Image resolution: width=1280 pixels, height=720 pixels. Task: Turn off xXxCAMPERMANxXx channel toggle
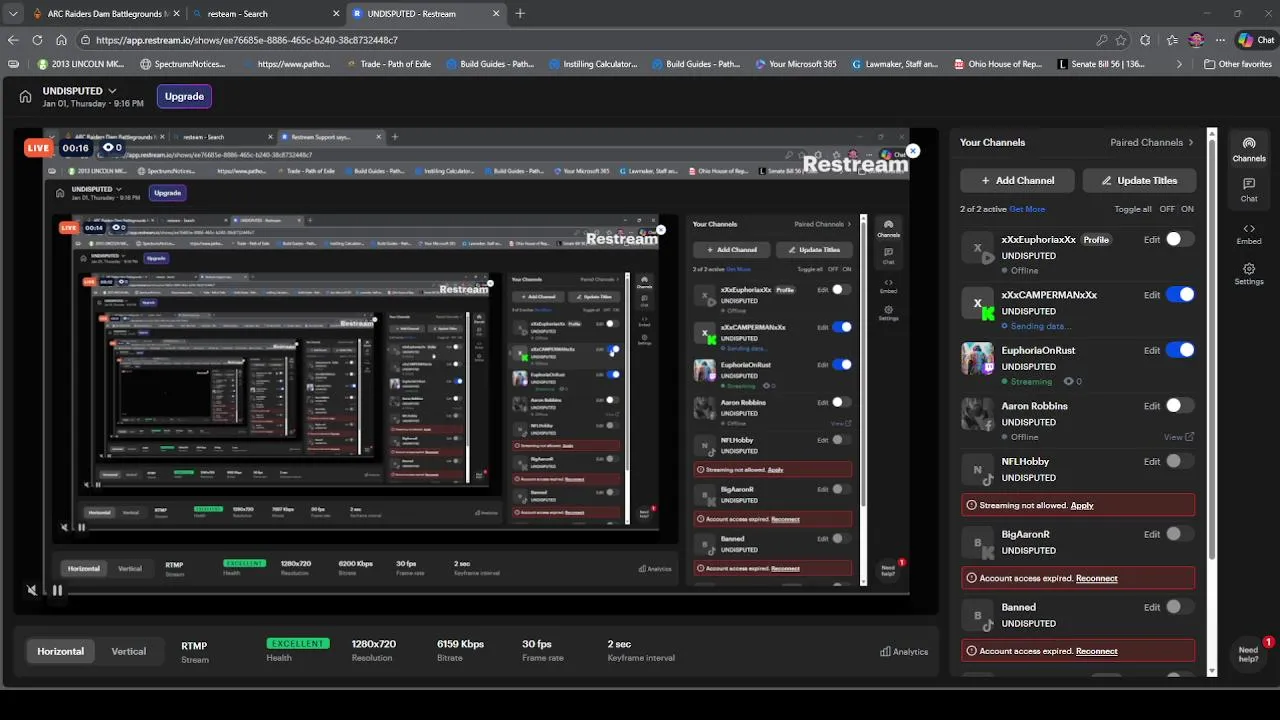pos(1180,295)
